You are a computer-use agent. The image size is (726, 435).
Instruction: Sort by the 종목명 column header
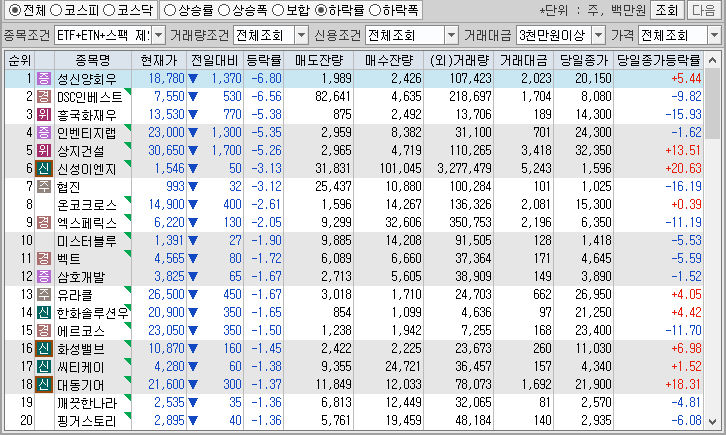click(93, 60)
